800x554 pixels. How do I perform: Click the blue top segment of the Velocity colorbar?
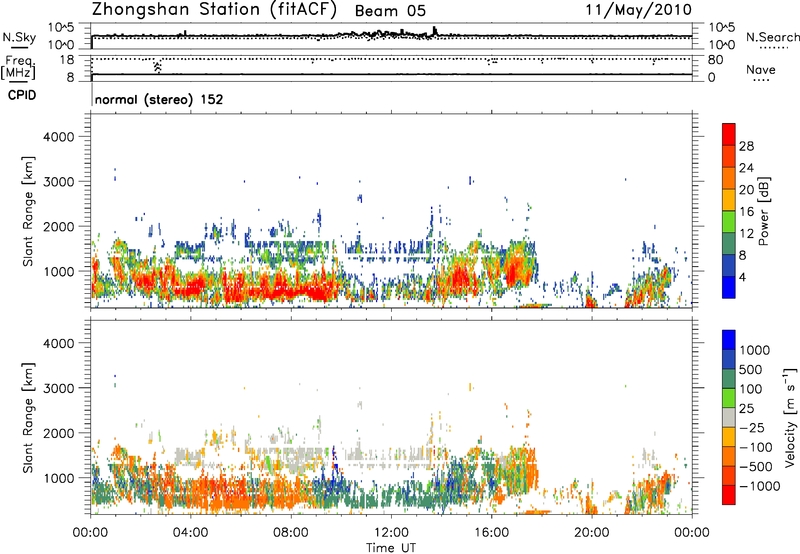[729, 340]
